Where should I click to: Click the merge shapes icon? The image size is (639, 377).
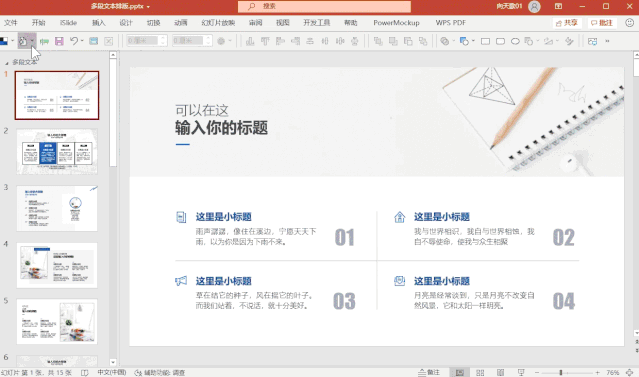(x=445, y=41)
